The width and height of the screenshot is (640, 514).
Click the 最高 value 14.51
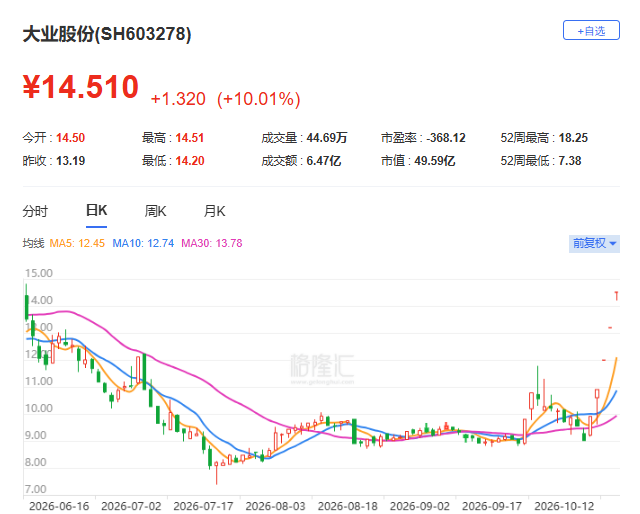click(189, 138)
